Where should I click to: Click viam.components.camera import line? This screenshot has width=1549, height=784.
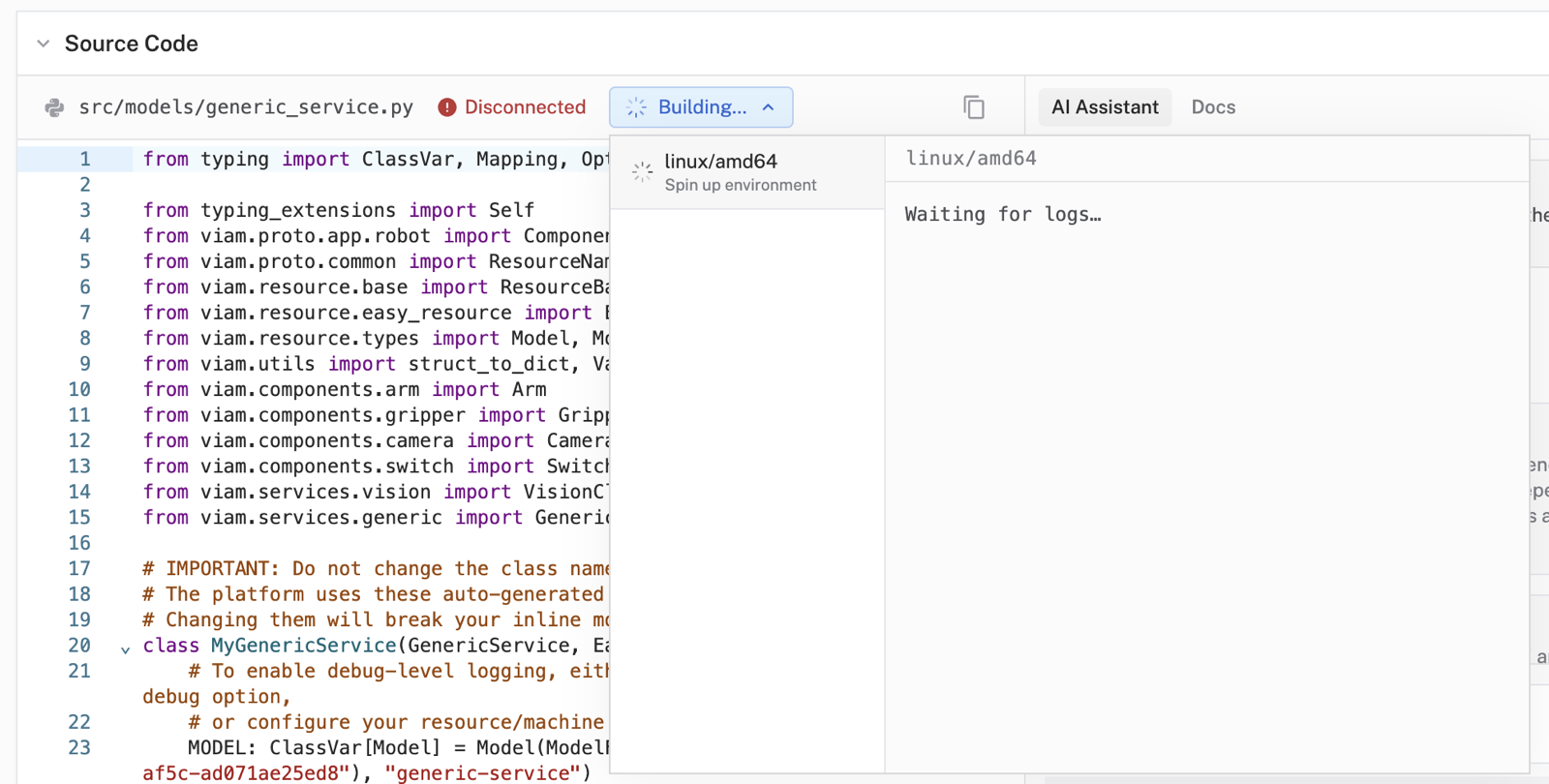(x=376, y=440)
